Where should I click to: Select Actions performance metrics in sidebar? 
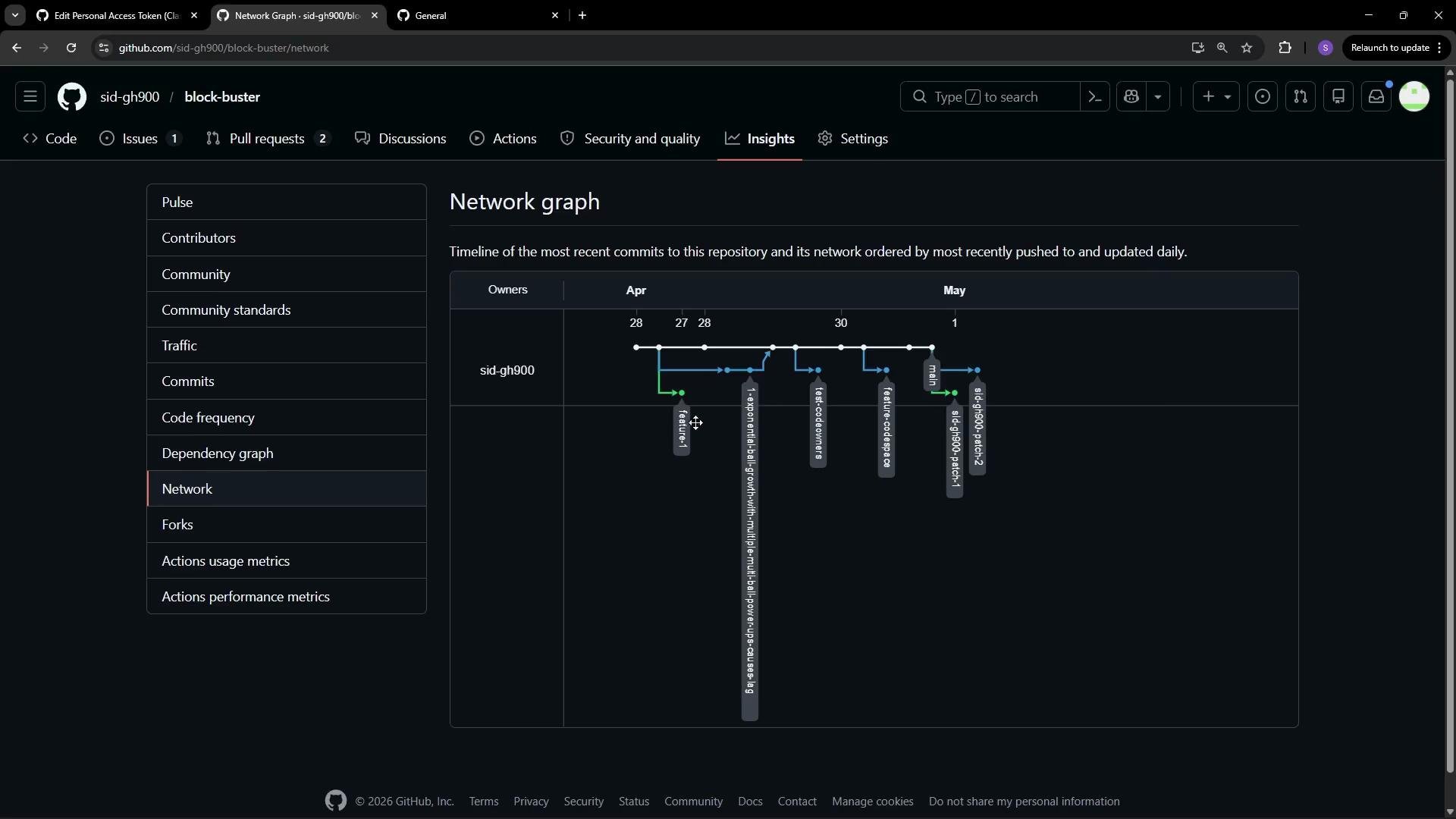287,597
